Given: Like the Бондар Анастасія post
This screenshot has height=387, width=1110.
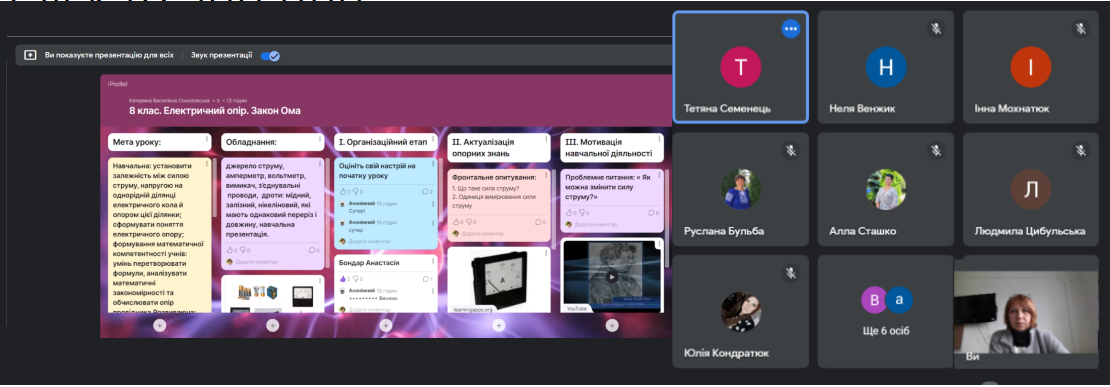Looking at the screenshot, I should click(x=343, y=279).
